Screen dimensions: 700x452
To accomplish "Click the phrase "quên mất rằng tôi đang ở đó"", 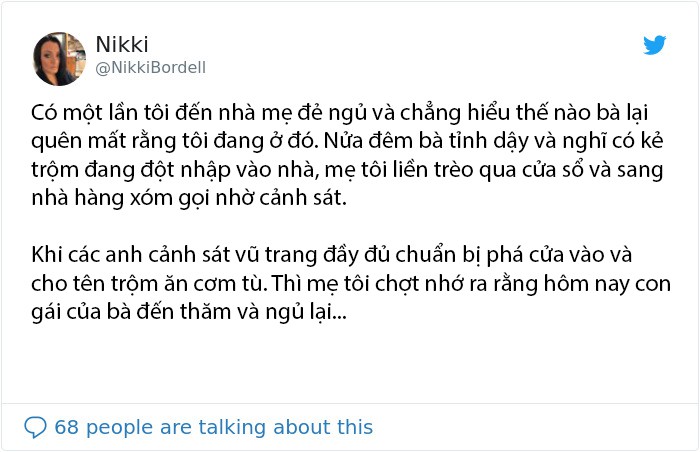I will click(x=175, y=141).
